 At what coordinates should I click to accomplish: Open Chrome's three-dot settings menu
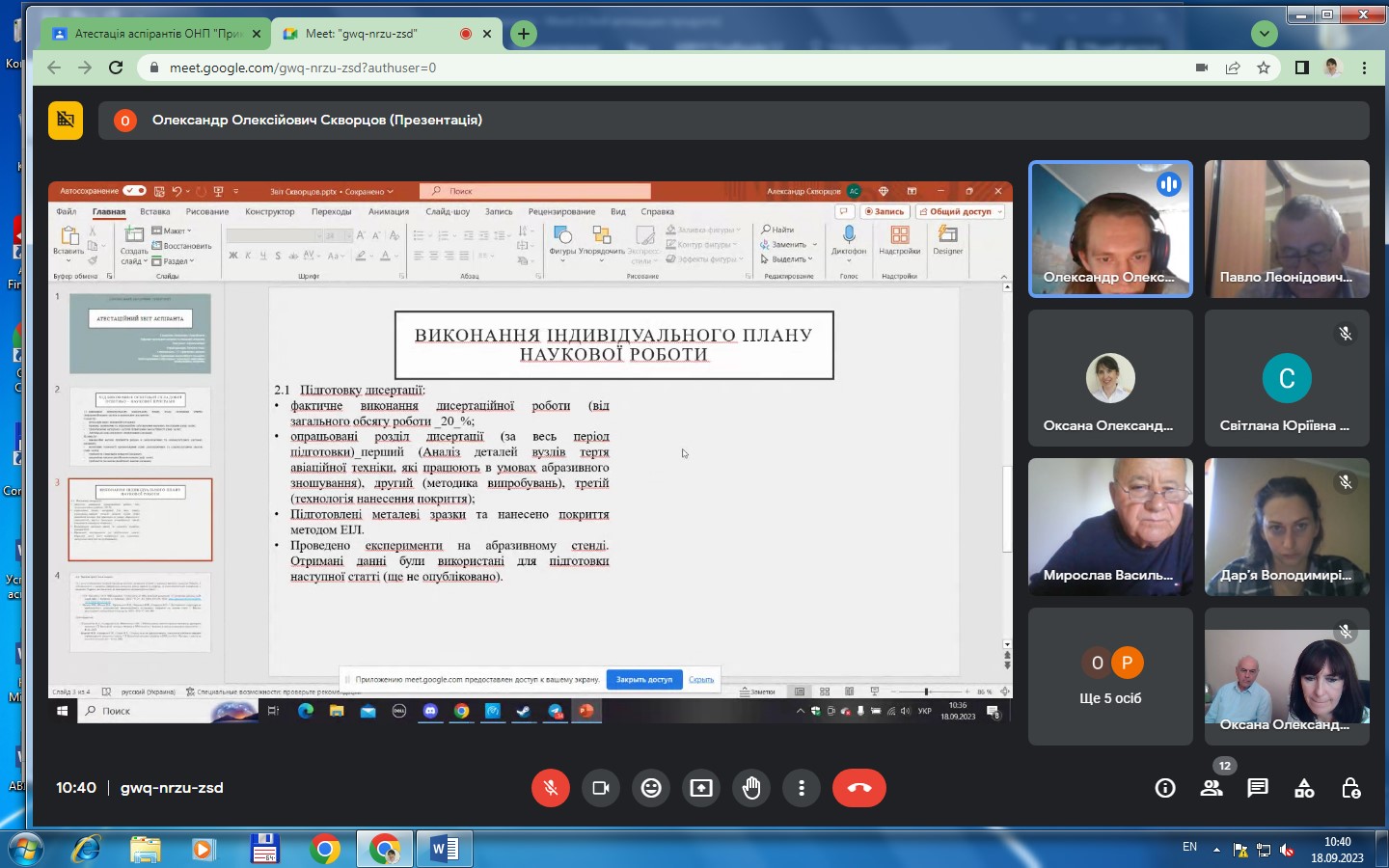point(1364,68)
